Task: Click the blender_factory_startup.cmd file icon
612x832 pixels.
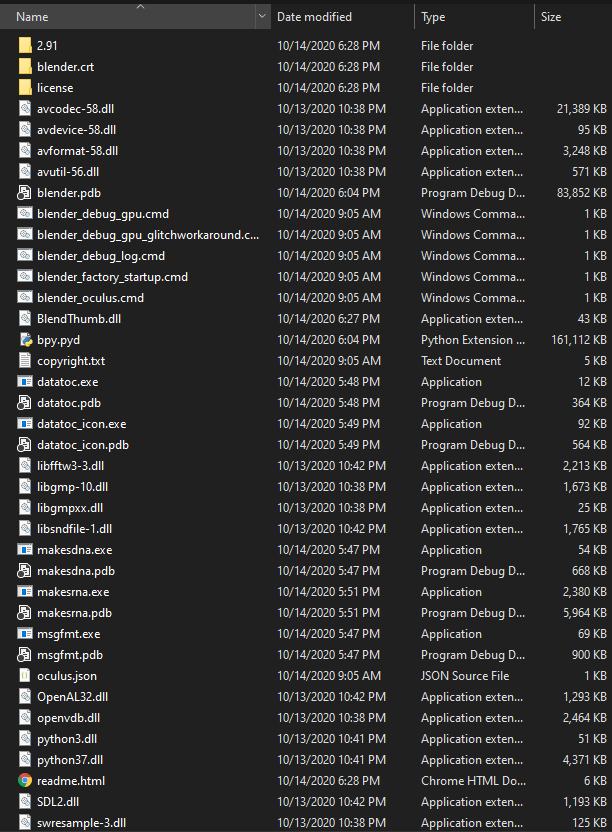Action: pyautogui.click(x=25, y=277)
